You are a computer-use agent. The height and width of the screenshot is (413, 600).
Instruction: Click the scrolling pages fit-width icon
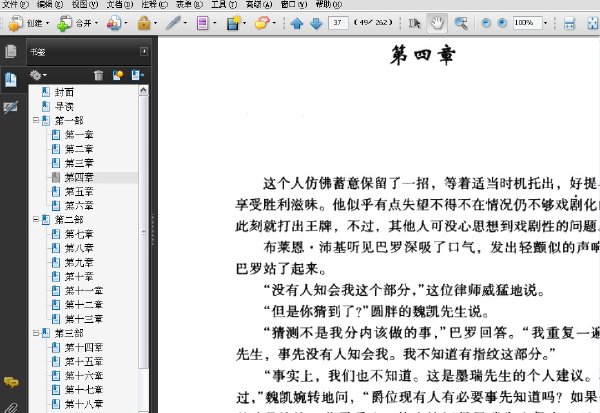click(569, 23)
